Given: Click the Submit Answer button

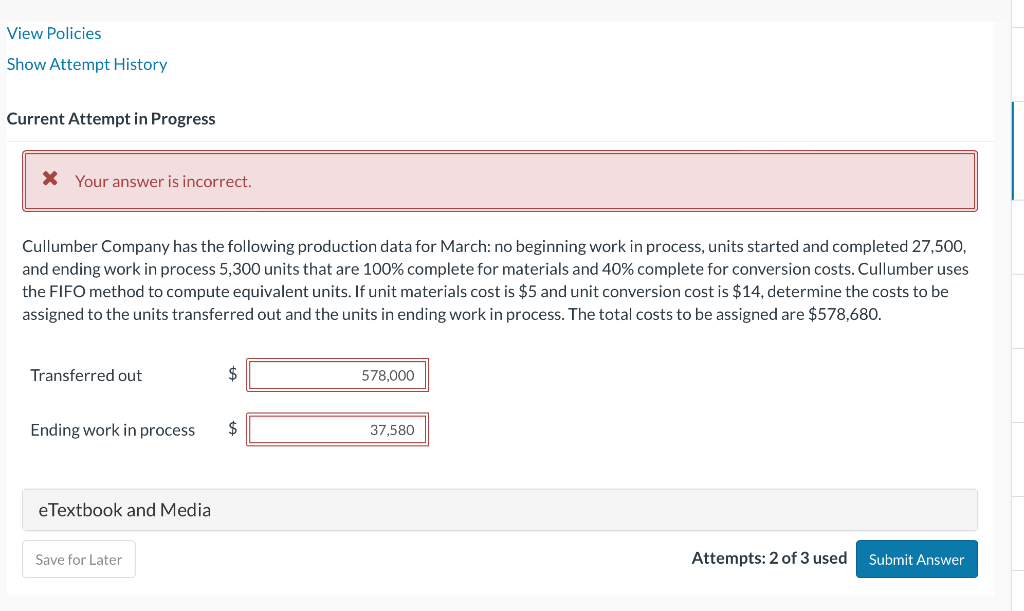Looking at the screenshot, I should pyautogui.click(x=916, y=559).
